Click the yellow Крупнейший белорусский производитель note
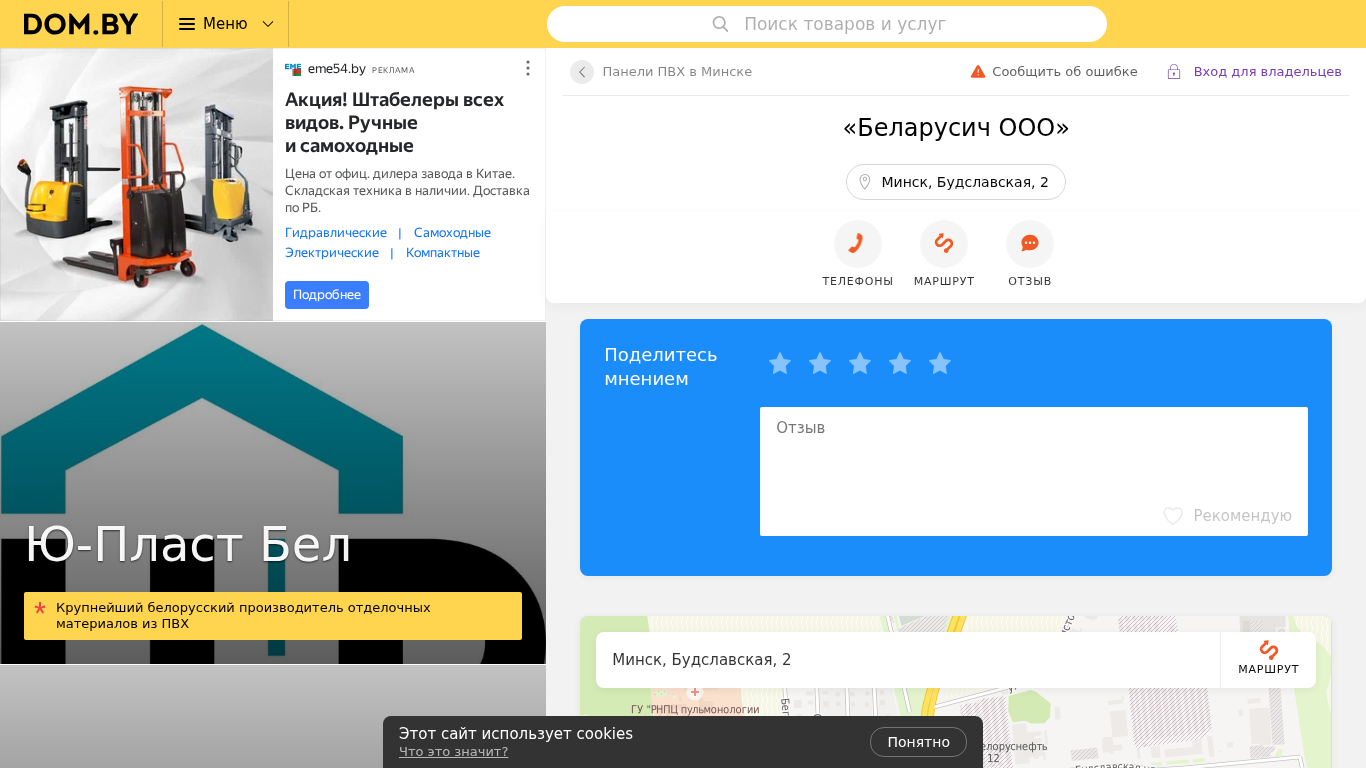 [273, 616]
